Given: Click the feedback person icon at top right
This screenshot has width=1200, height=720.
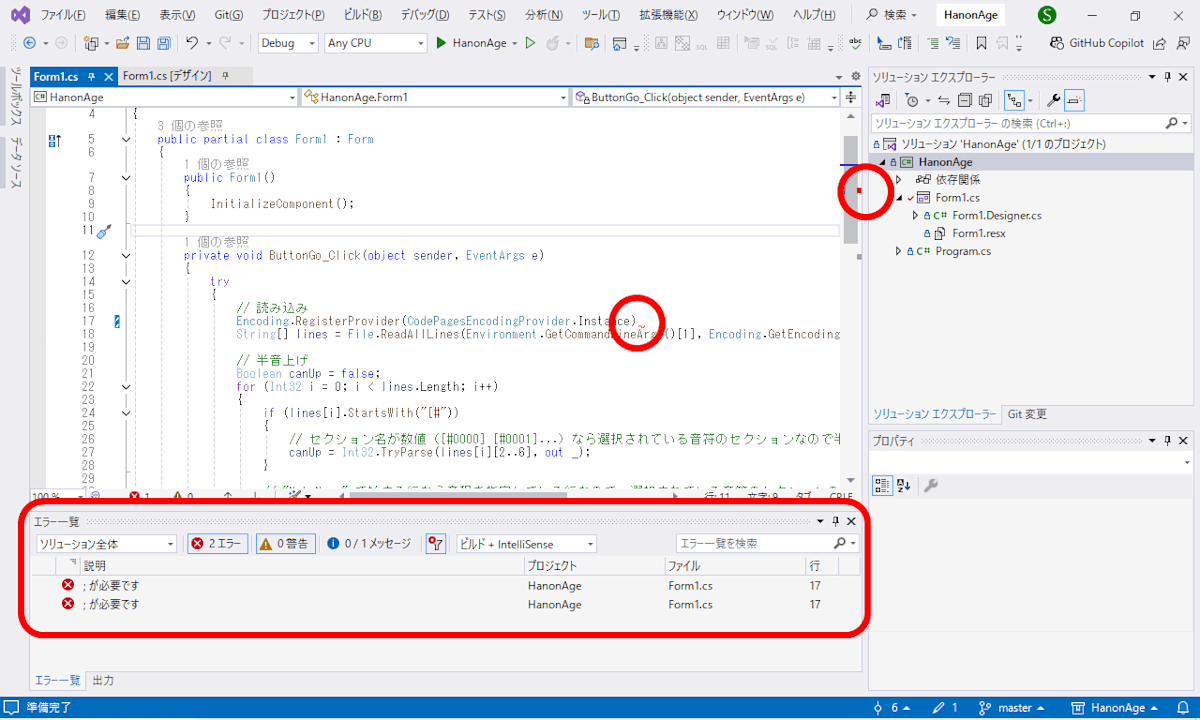Looking at the screenshot, I should click(1181, 43).
